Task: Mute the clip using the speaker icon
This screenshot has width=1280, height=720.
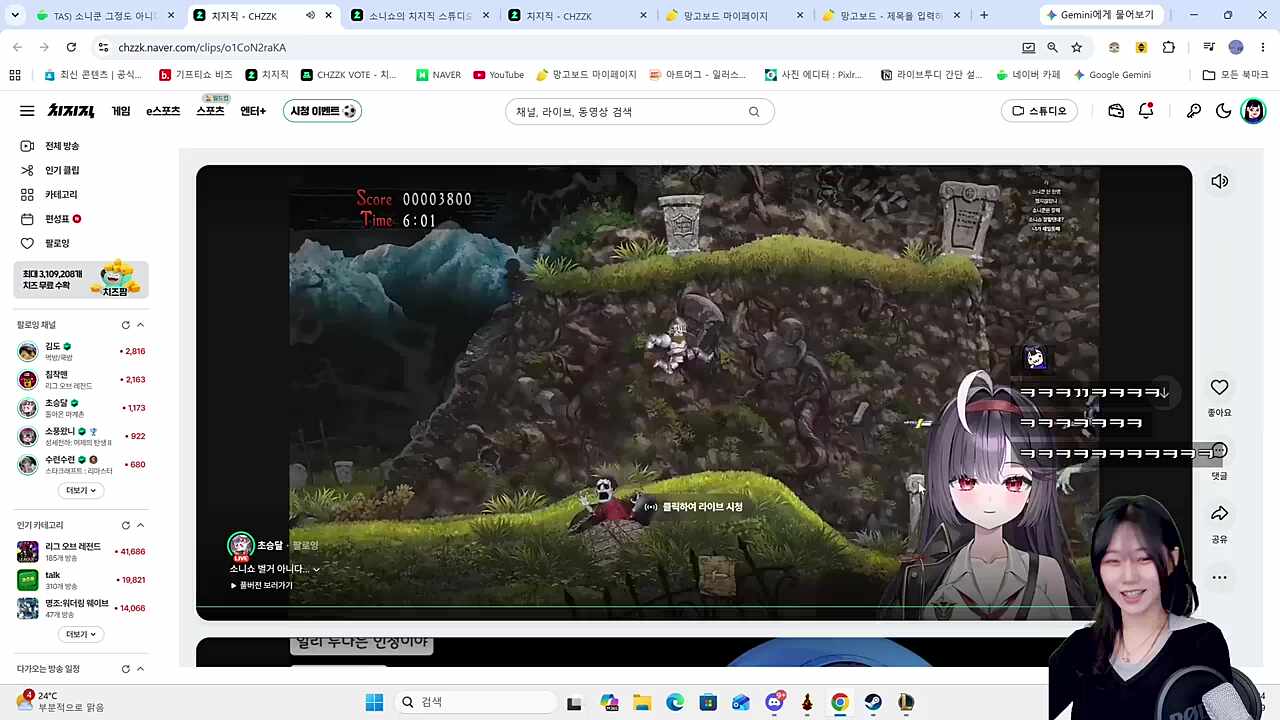Action: [x=1219, y=181]
